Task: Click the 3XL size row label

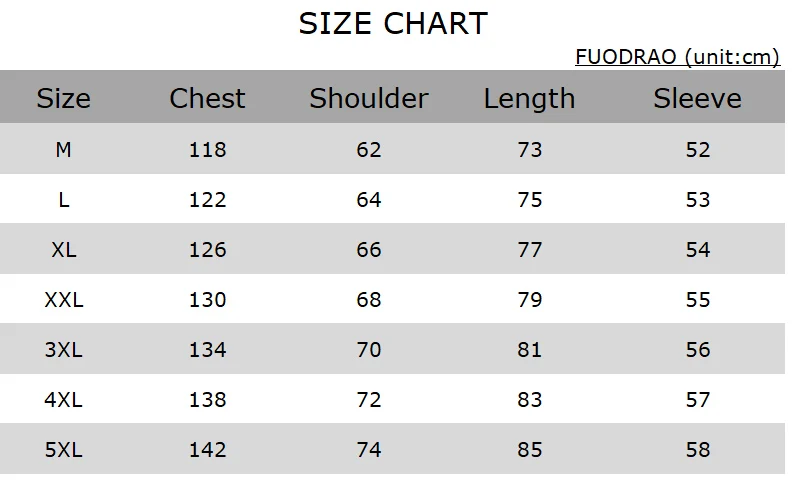Action: point(64,349)
